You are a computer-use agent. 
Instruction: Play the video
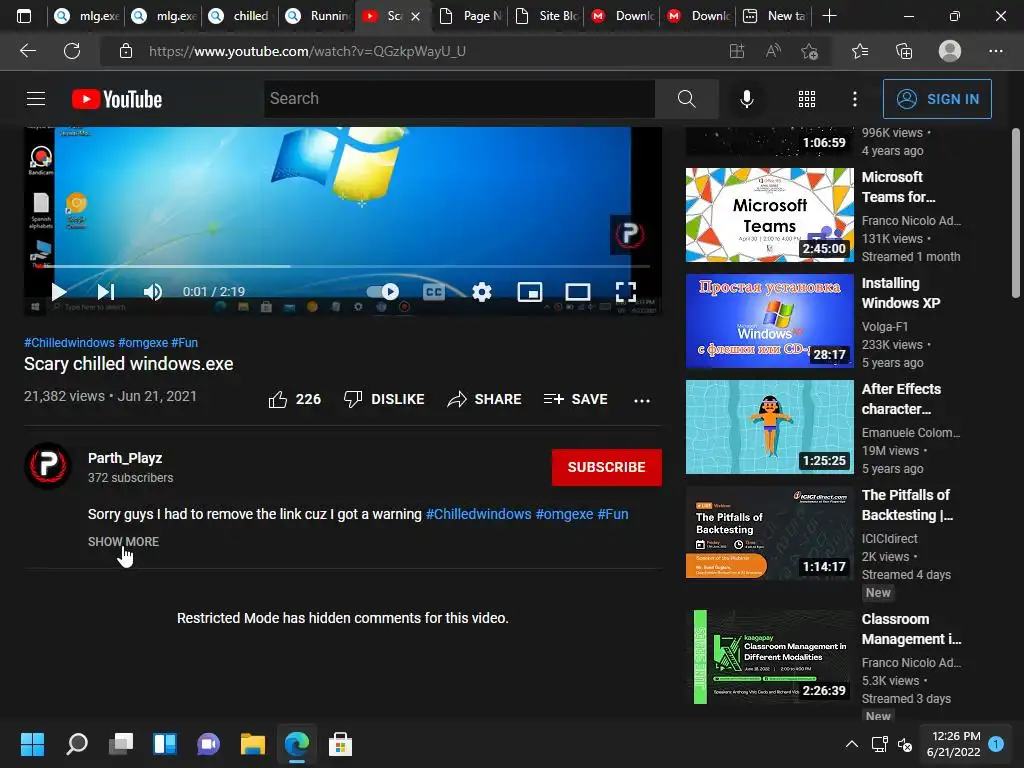coord(59,292)
